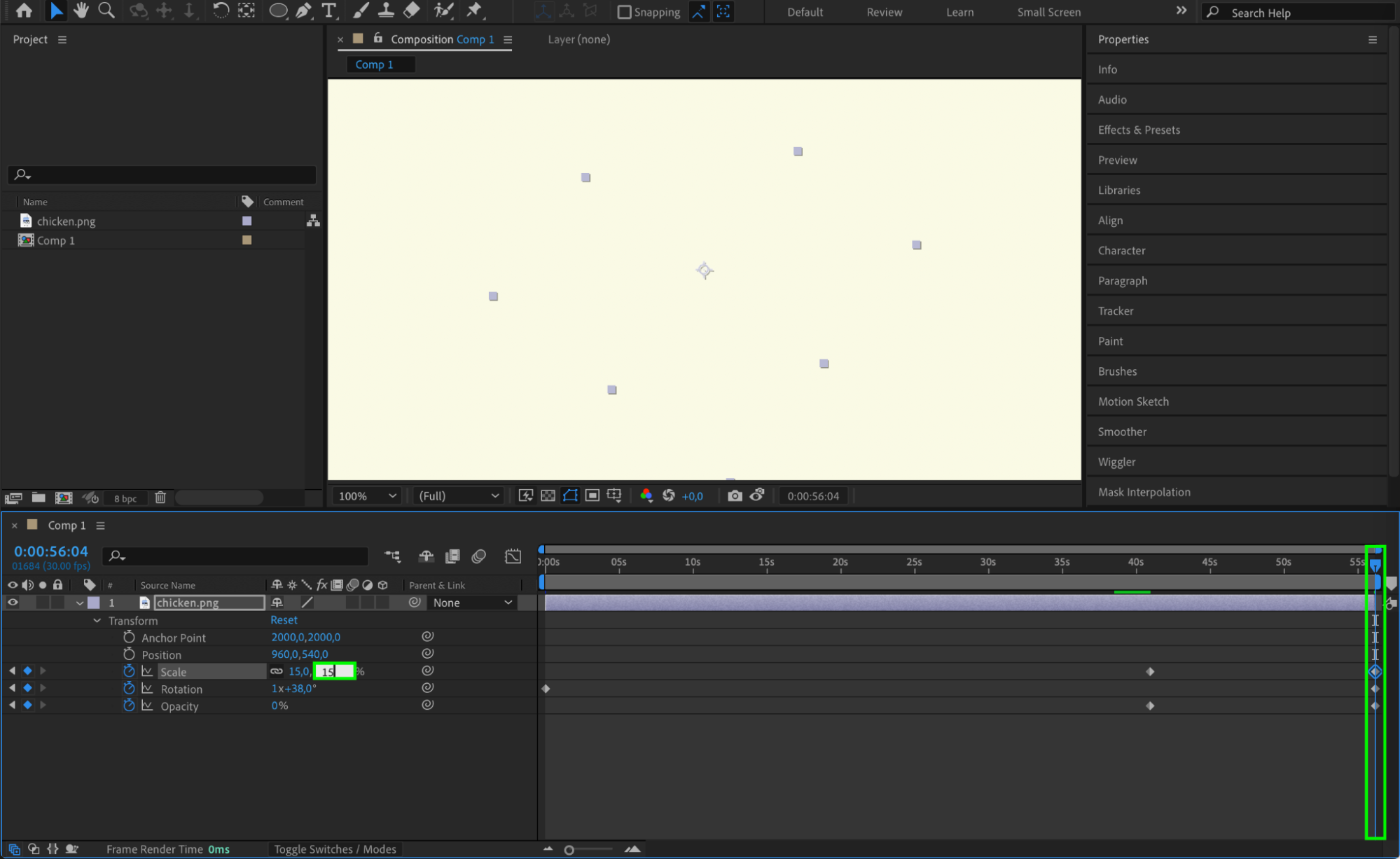Open the 100% magnification dropdown

click(367, 496)
